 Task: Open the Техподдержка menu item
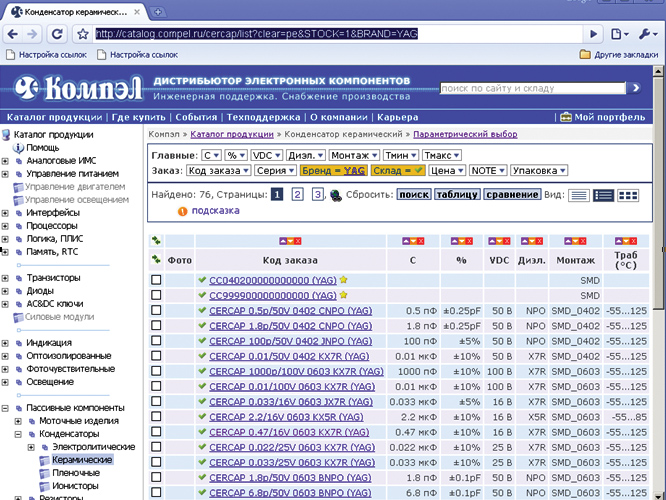pyautogui.click(x=263, y=117)
